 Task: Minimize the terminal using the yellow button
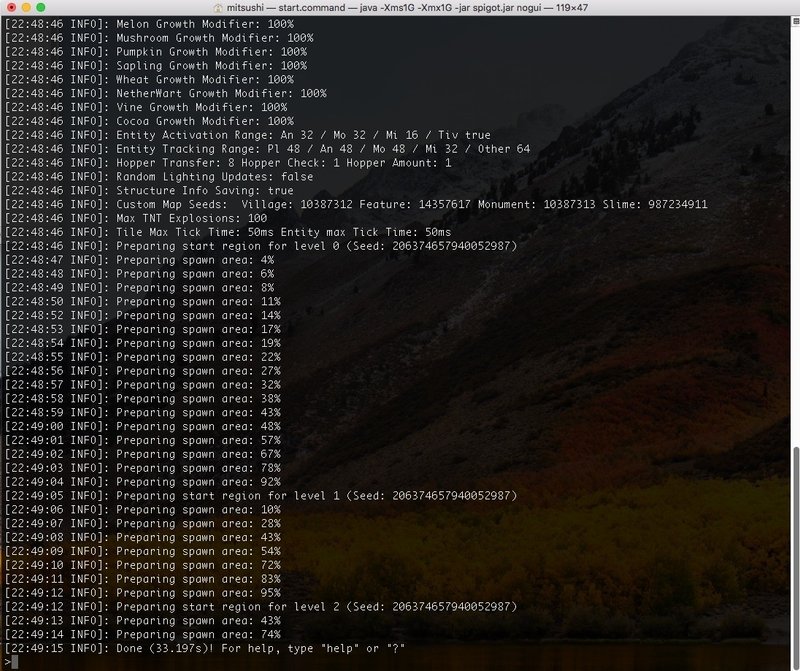point(26,8)
